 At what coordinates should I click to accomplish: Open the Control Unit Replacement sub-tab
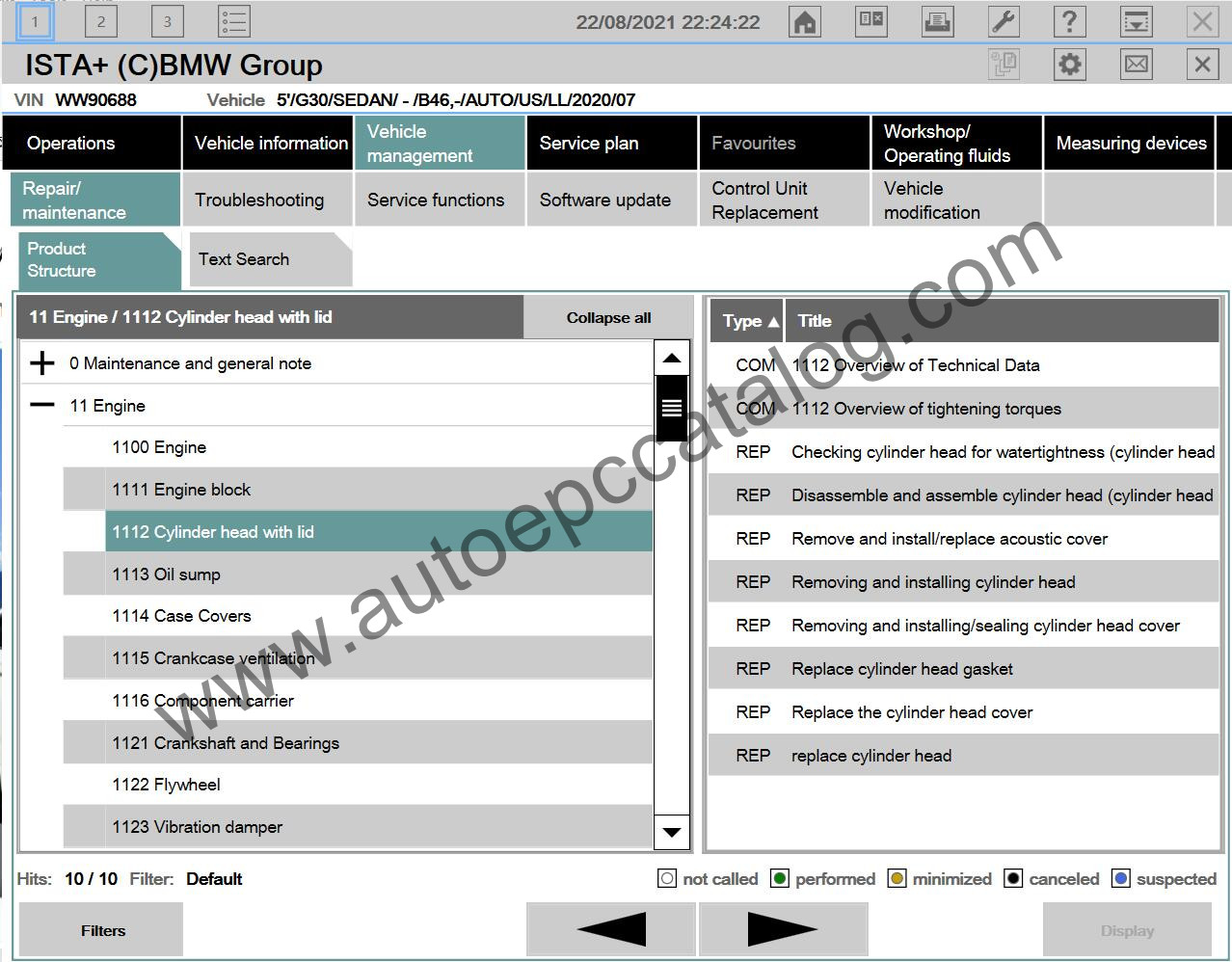pos(785,200)
